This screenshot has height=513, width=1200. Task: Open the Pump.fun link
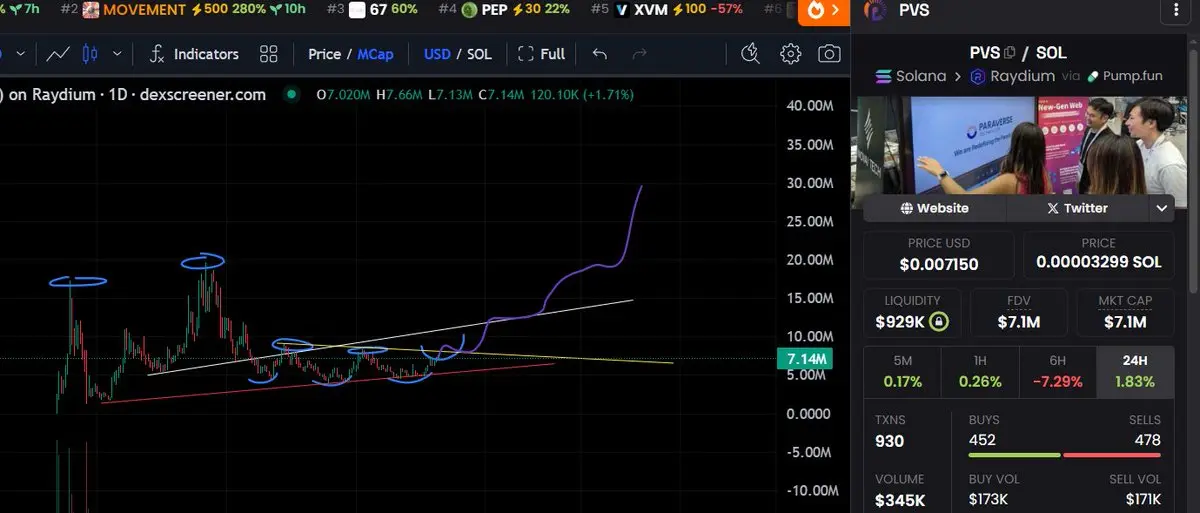(1126, 76)
